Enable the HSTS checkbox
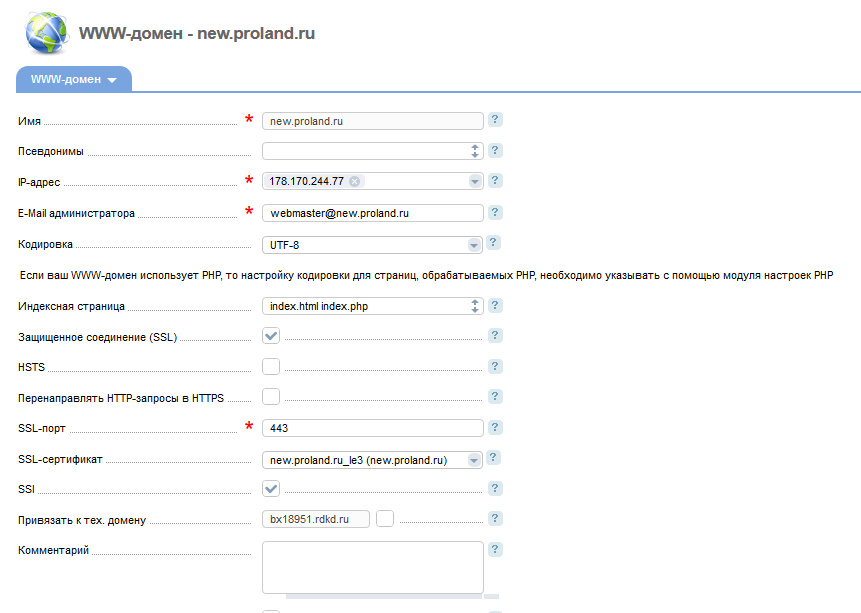The height and width of the screenshot is (613, 861). tap(271, 367)
